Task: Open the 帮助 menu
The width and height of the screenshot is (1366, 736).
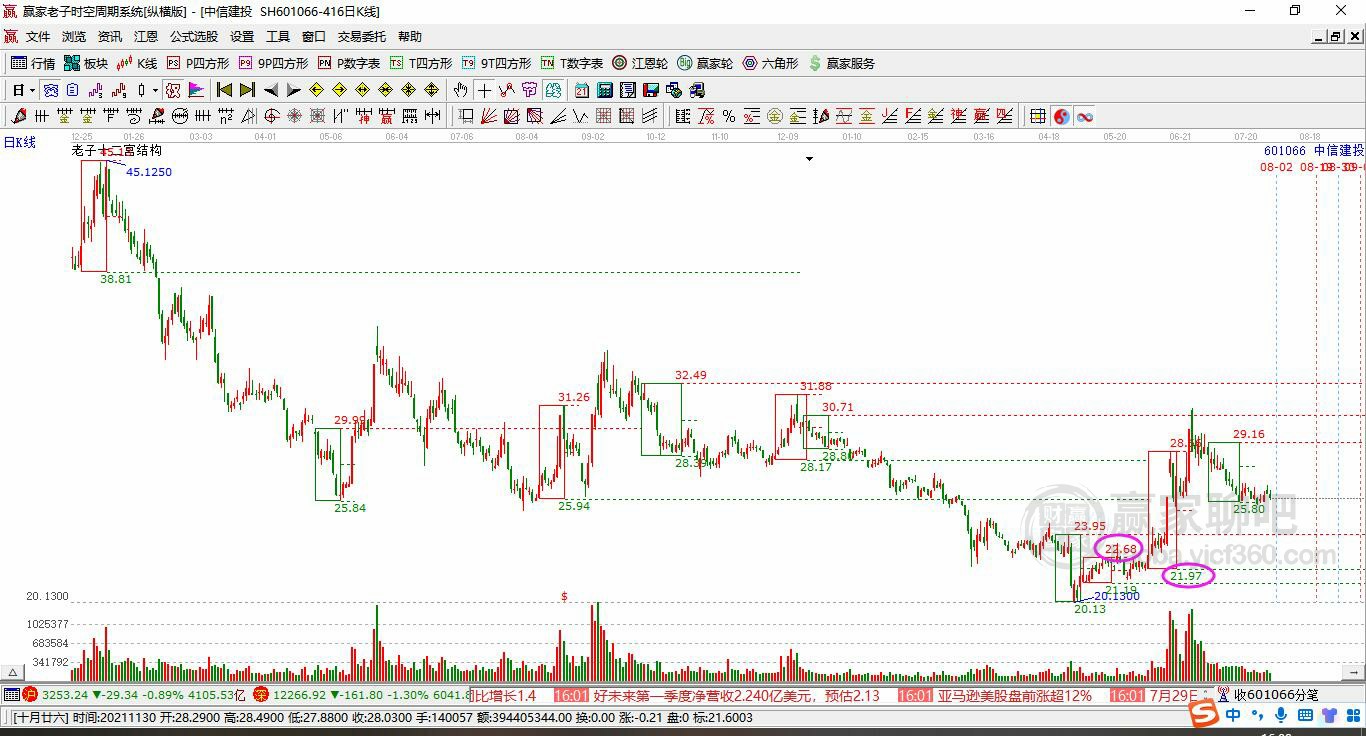Action: coord(410,37)
